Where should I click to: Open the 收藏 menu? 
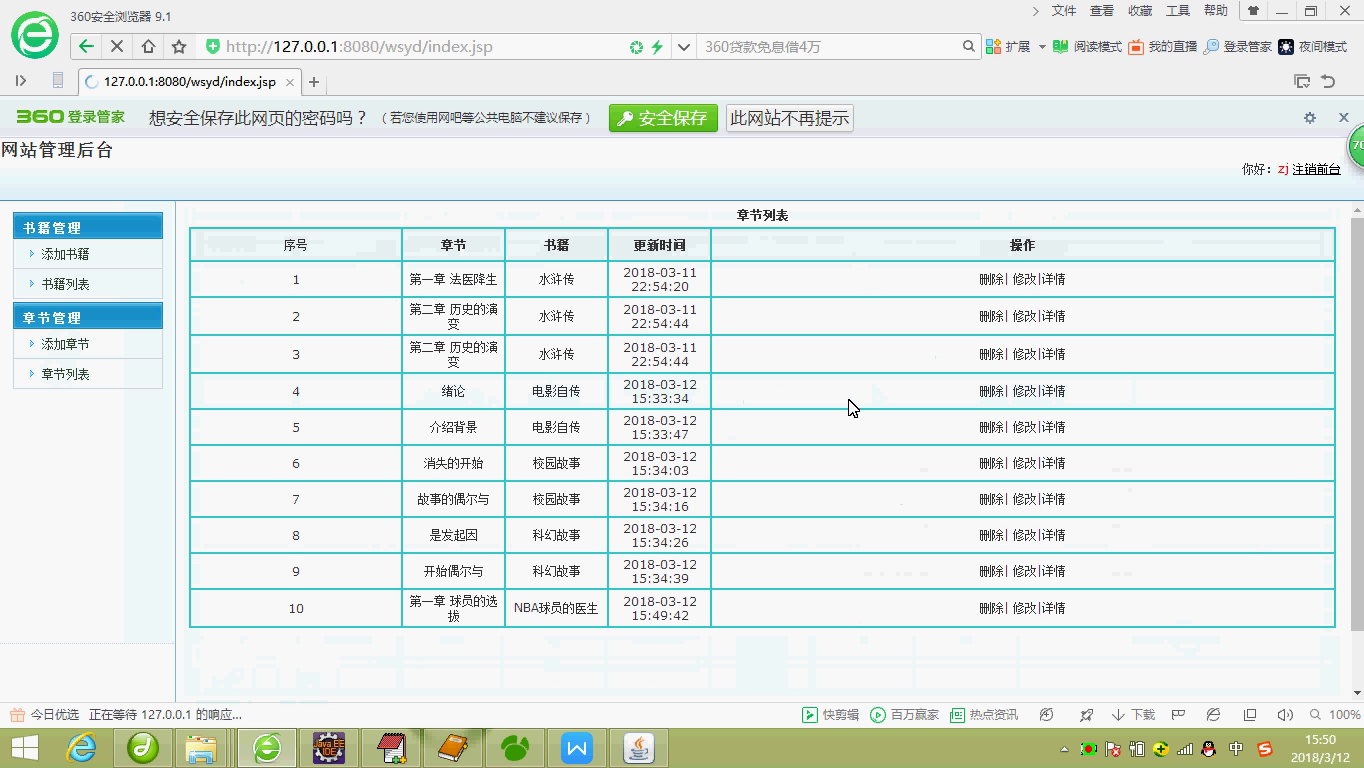tap(1140, 11)
